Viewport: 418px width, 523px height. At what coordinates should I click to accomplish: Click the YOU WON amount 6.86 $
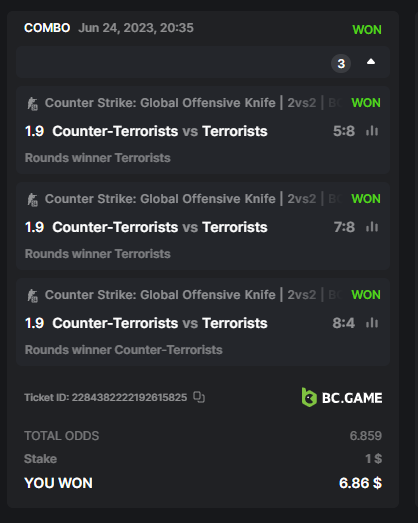pos(360,483)
